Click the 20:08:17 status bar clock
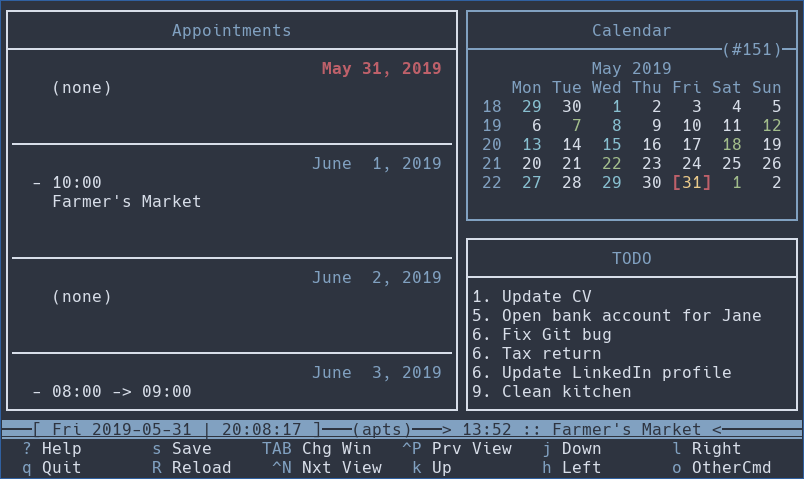Viewport: 804px width, 479px height. point(262,429)
